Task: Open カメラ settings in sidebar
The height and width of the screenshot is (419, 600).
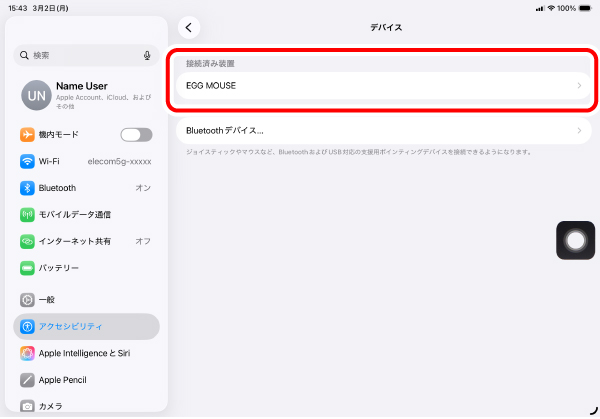Action: tap(86, 406)
